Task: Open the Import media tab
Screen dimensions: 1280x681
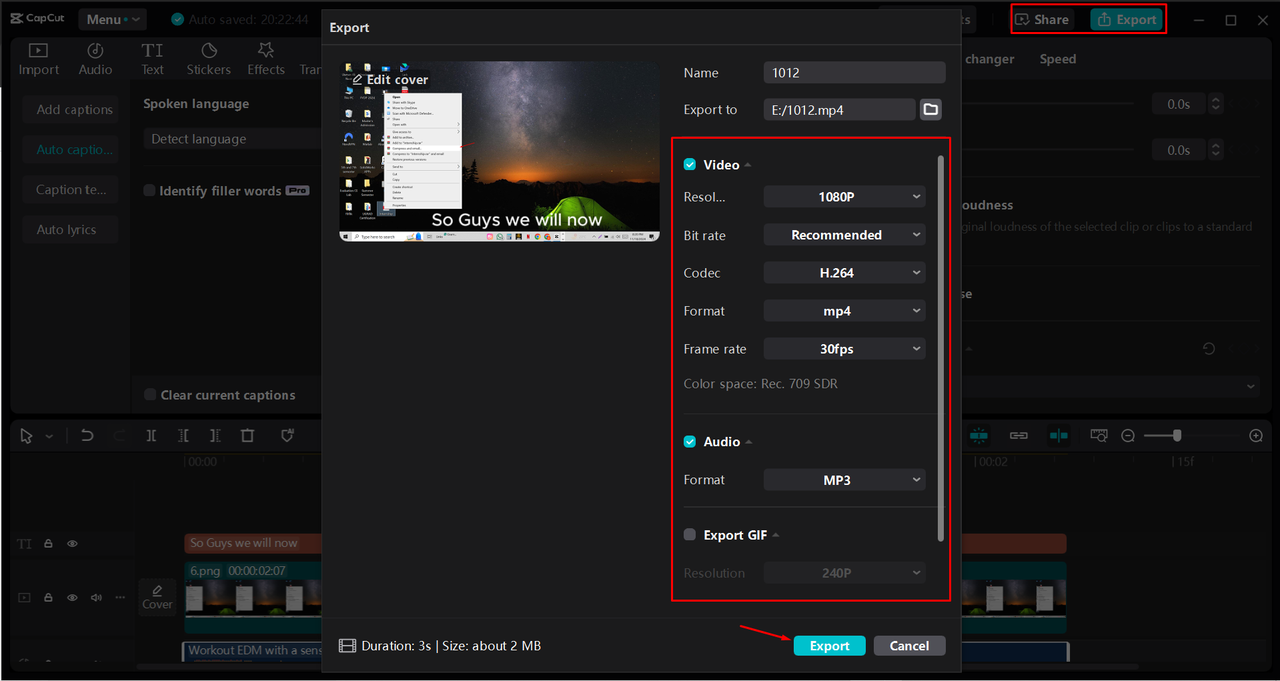Action: 38,59
